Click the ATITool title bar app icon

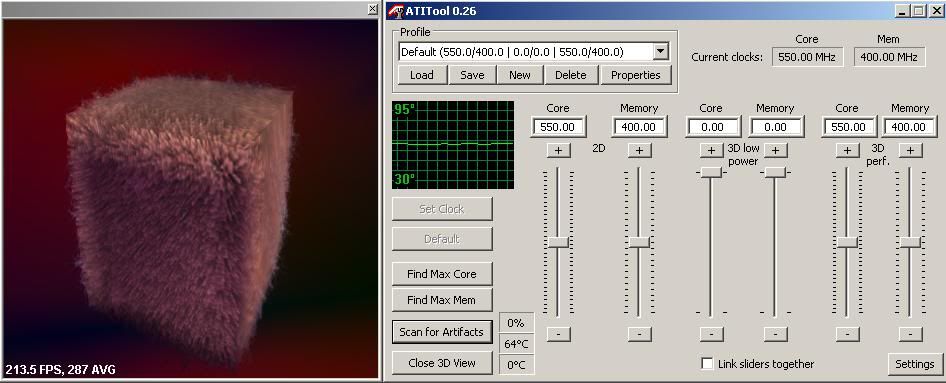tap(395, 11)
